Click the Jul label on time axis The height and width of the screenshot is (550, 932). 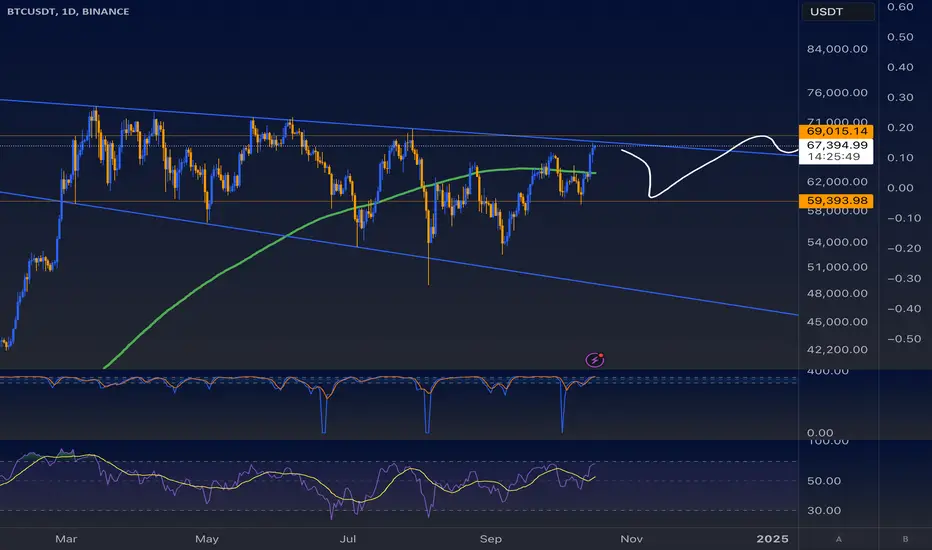click(348, 539)
